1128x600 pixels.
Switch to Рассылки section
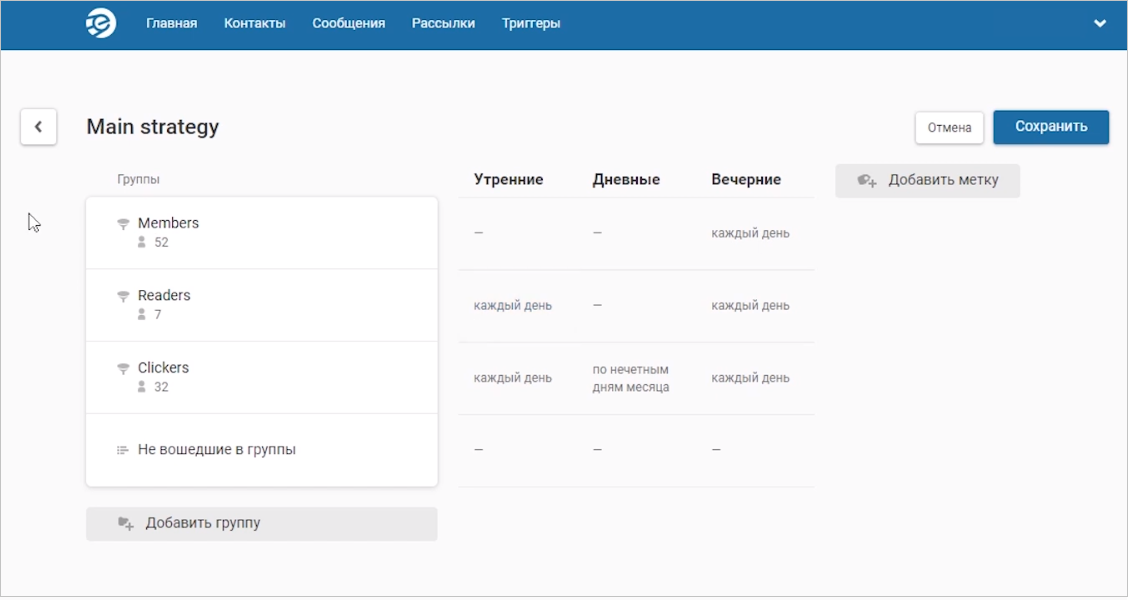(443, 23)
